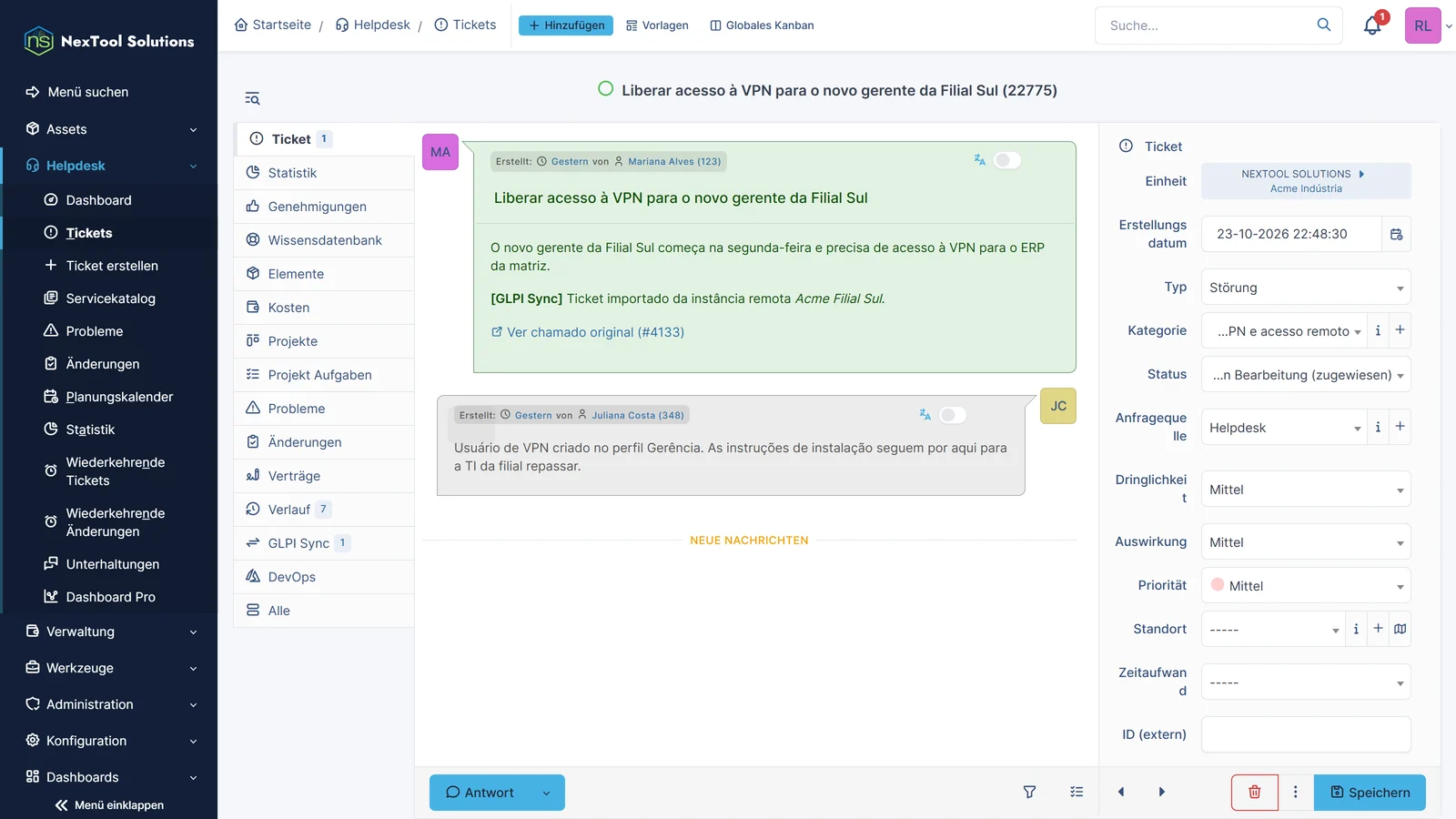Open the Dringlichkeit dropdown
This screenshot has width=1456, height=819.
click(1306, 490)
